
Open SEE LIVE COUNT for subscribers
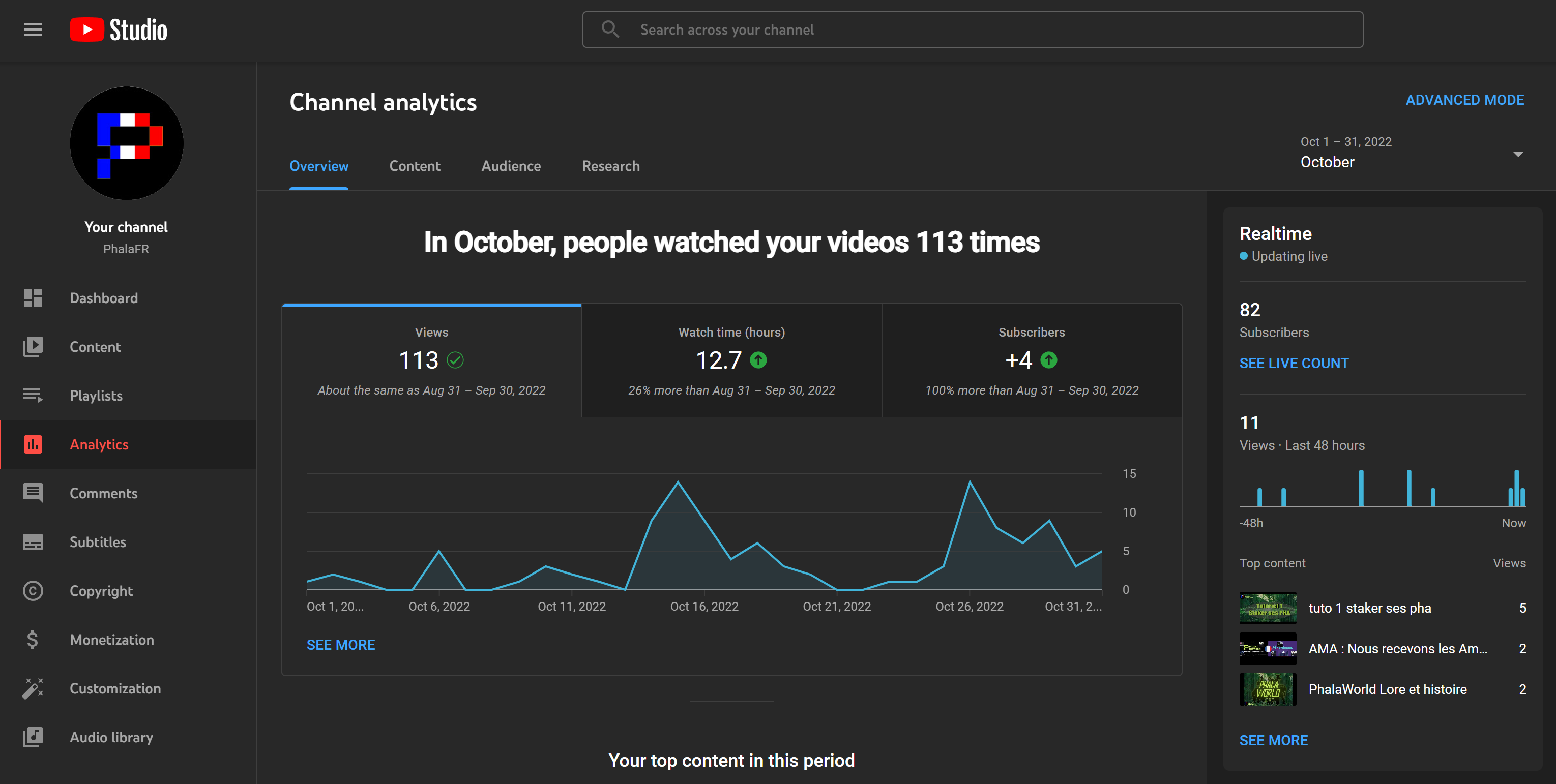point(1294,363)
